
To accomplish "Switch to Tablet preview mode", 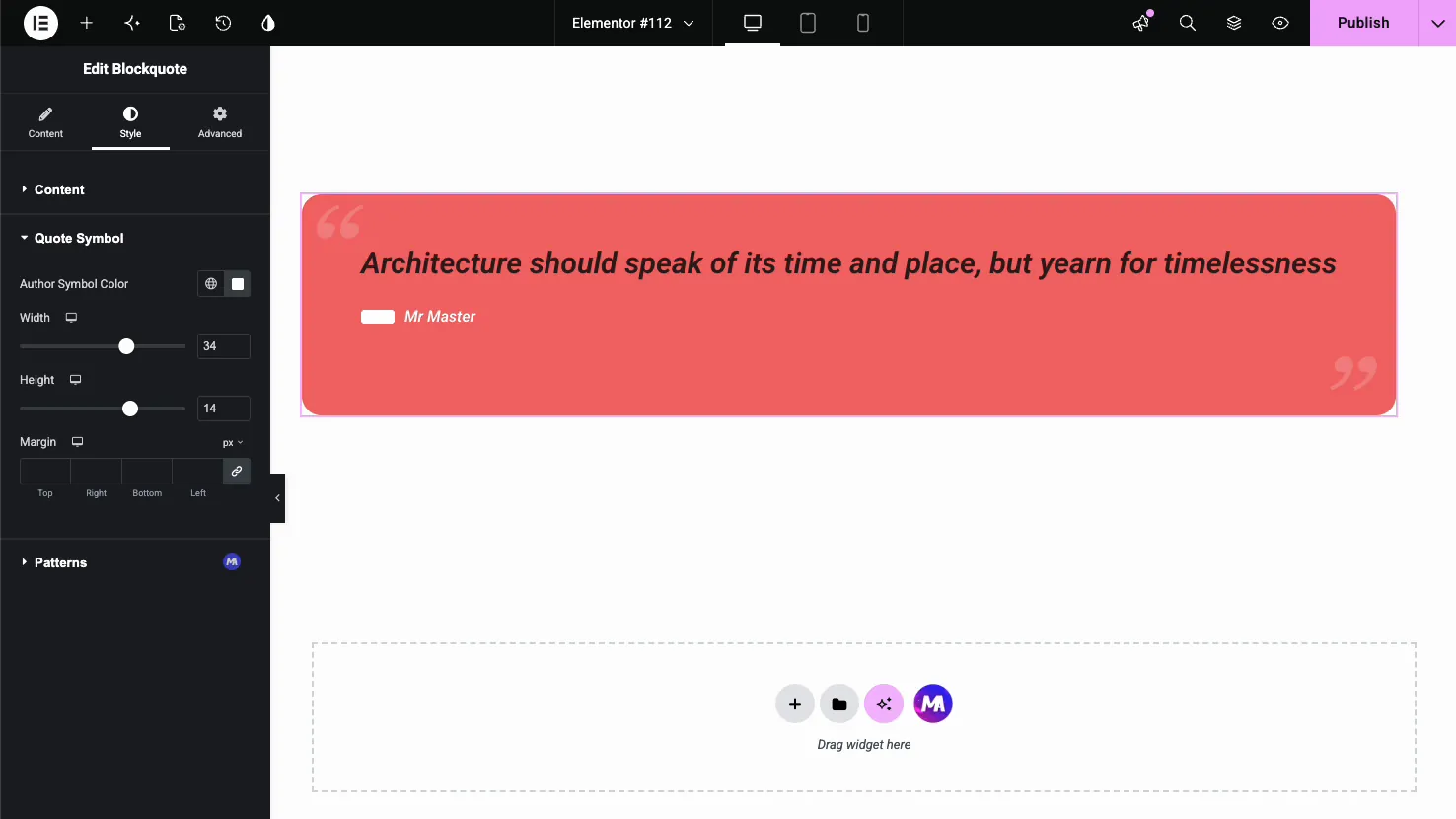I will tap(808, 23).
